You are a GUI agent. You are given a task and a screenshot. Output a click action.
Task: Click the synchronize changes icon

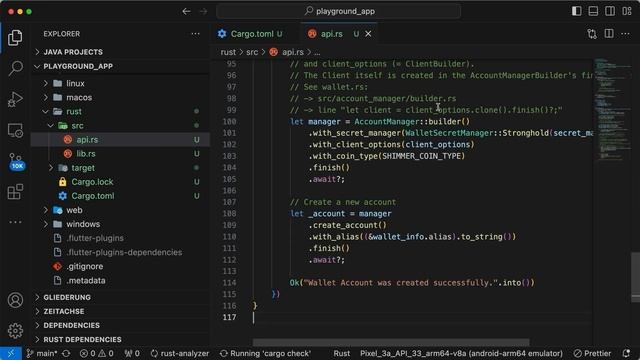point(66,353)
